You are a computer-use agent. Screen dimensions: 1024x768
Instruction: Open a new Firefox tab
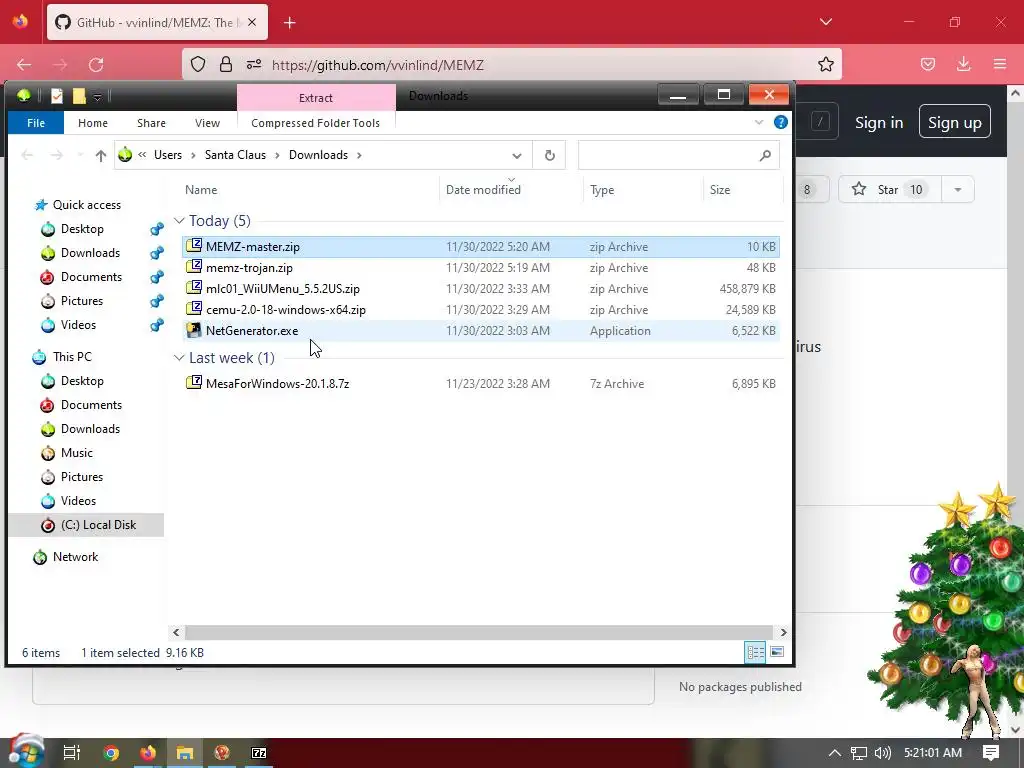tap(290, 23)
